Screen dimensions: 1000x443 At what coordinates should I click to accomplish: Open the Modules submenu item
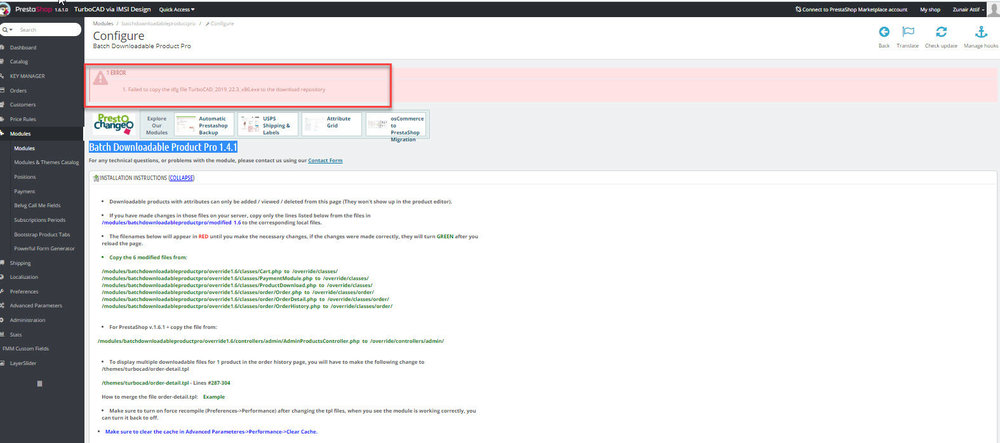point(24,148)
